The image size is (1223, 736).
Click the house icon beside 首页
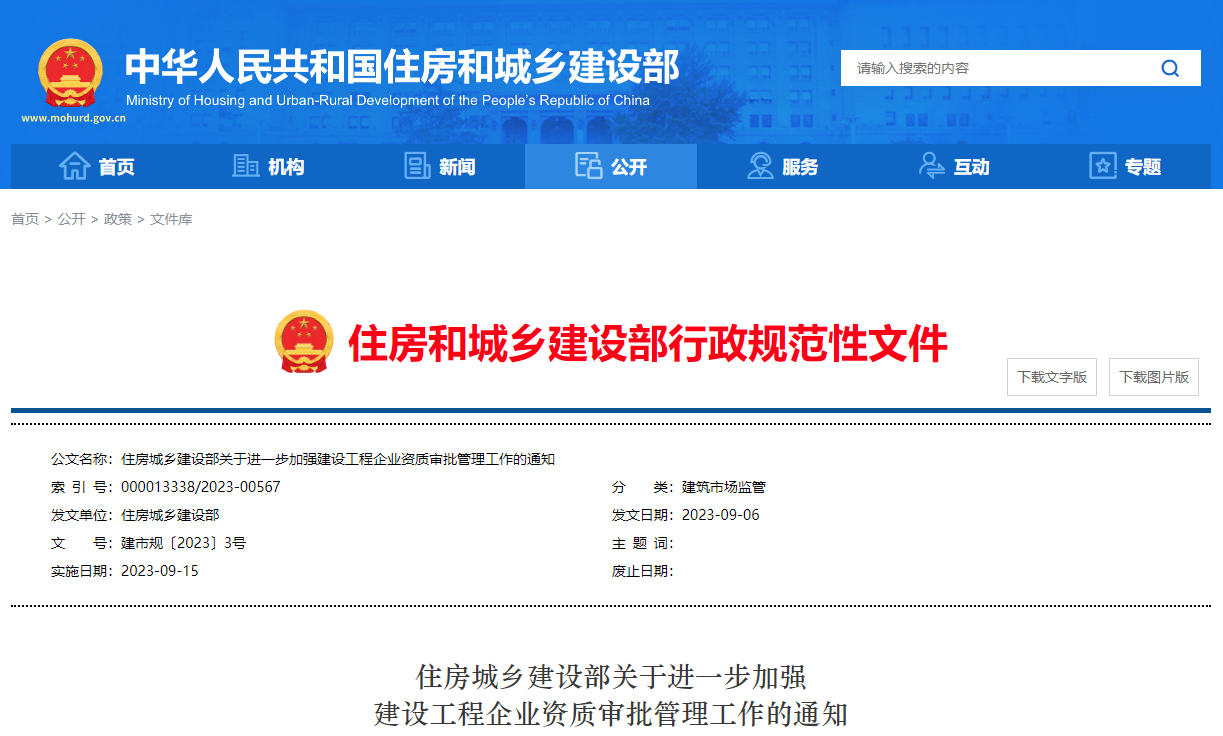point(75,166)
